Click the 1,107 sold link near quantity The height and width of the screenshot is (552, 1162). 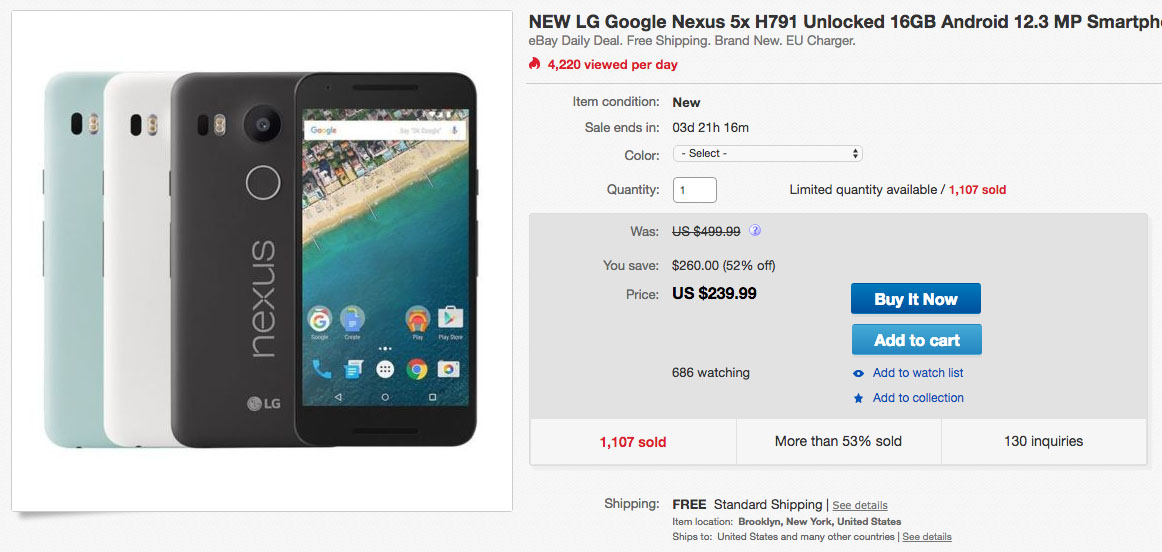point(977,189)
